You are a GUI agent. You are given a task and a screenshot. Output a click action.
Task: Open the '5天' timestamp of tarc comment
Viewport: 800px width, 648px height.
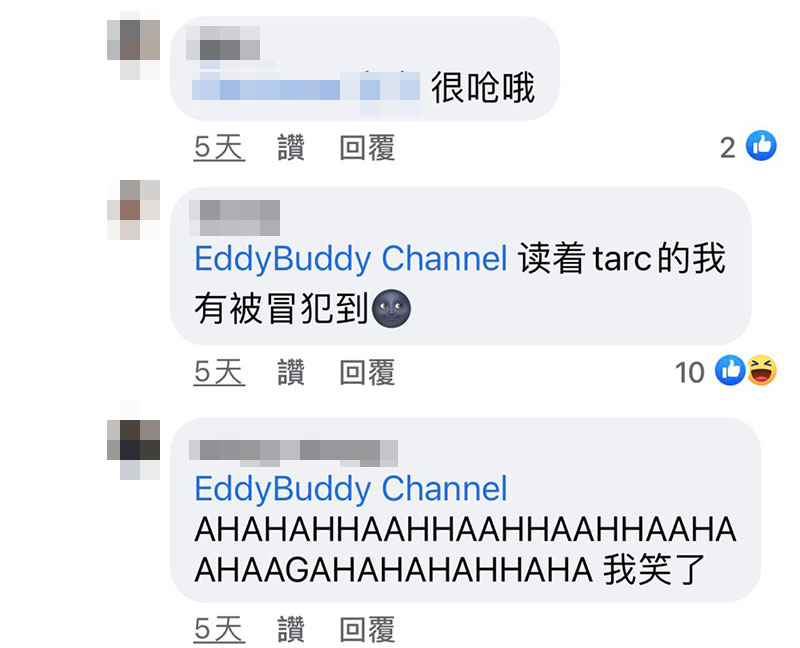tap(219, 371)
